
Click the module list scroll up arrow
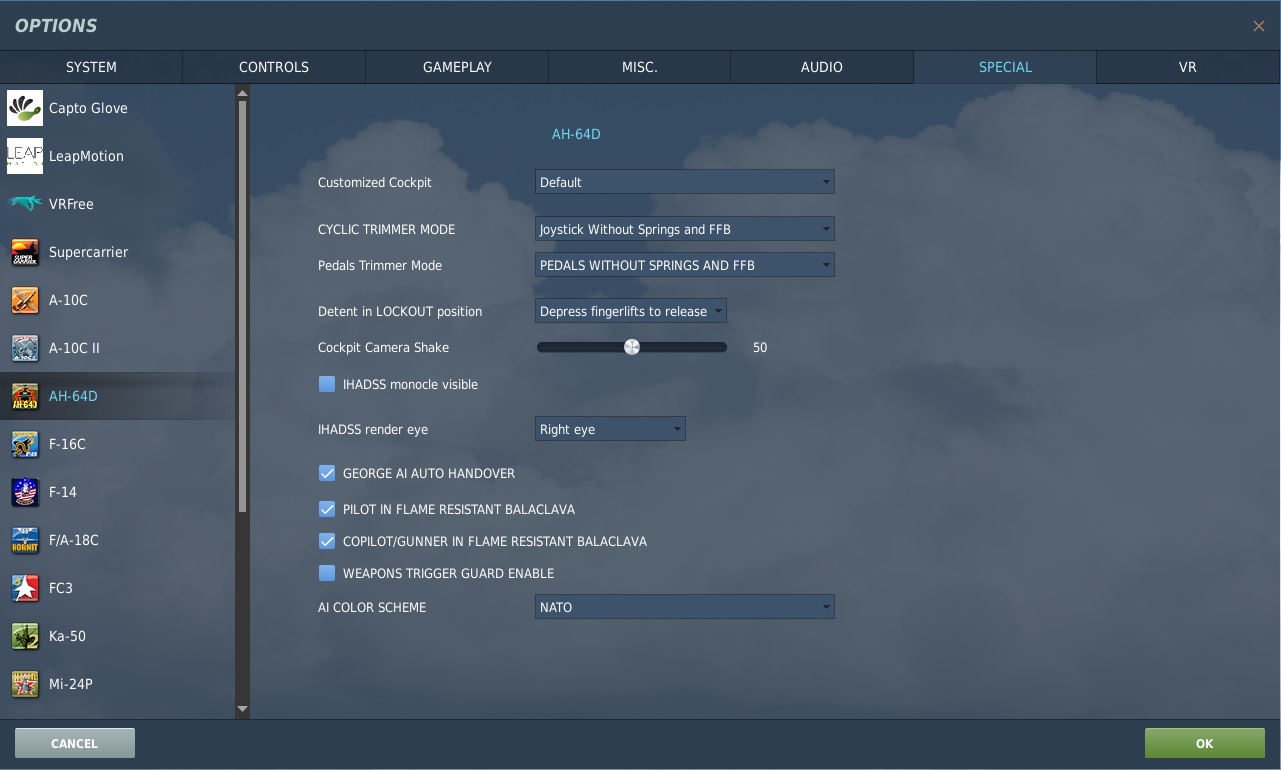pos(242,93)
